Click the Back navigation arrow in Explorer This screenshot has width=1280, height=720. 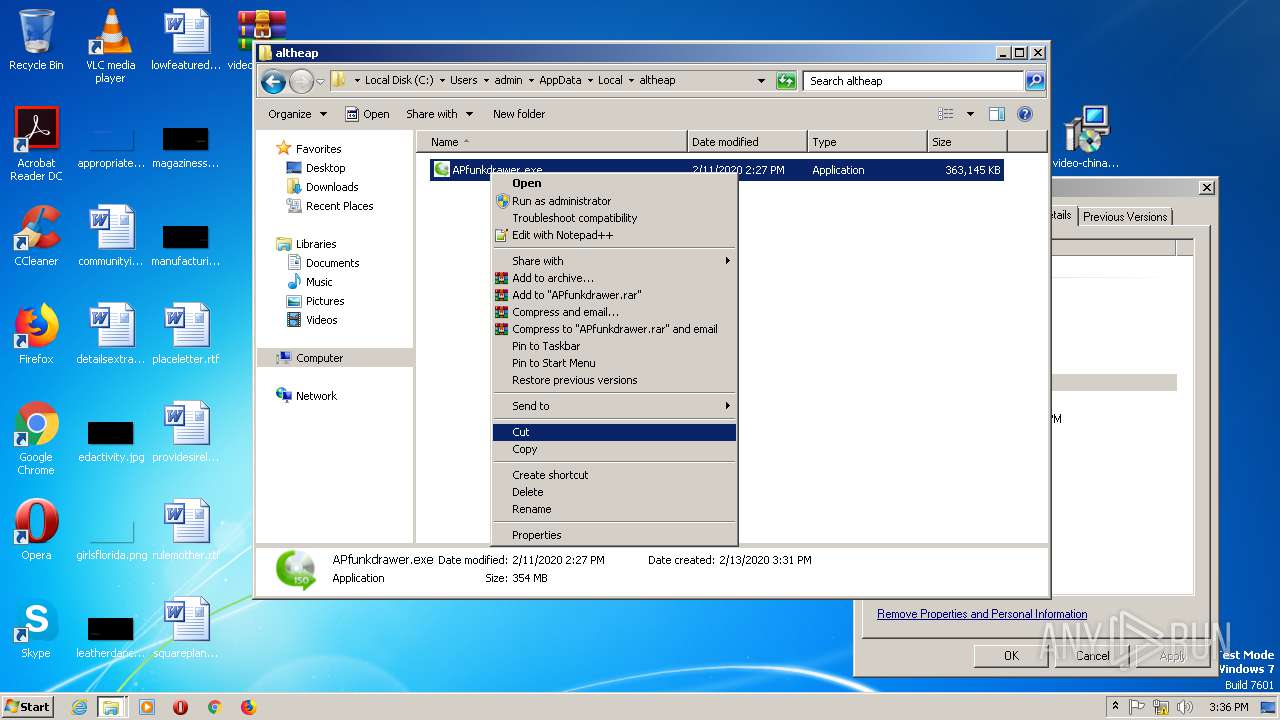pyautogui.click(x=273, y=81)
